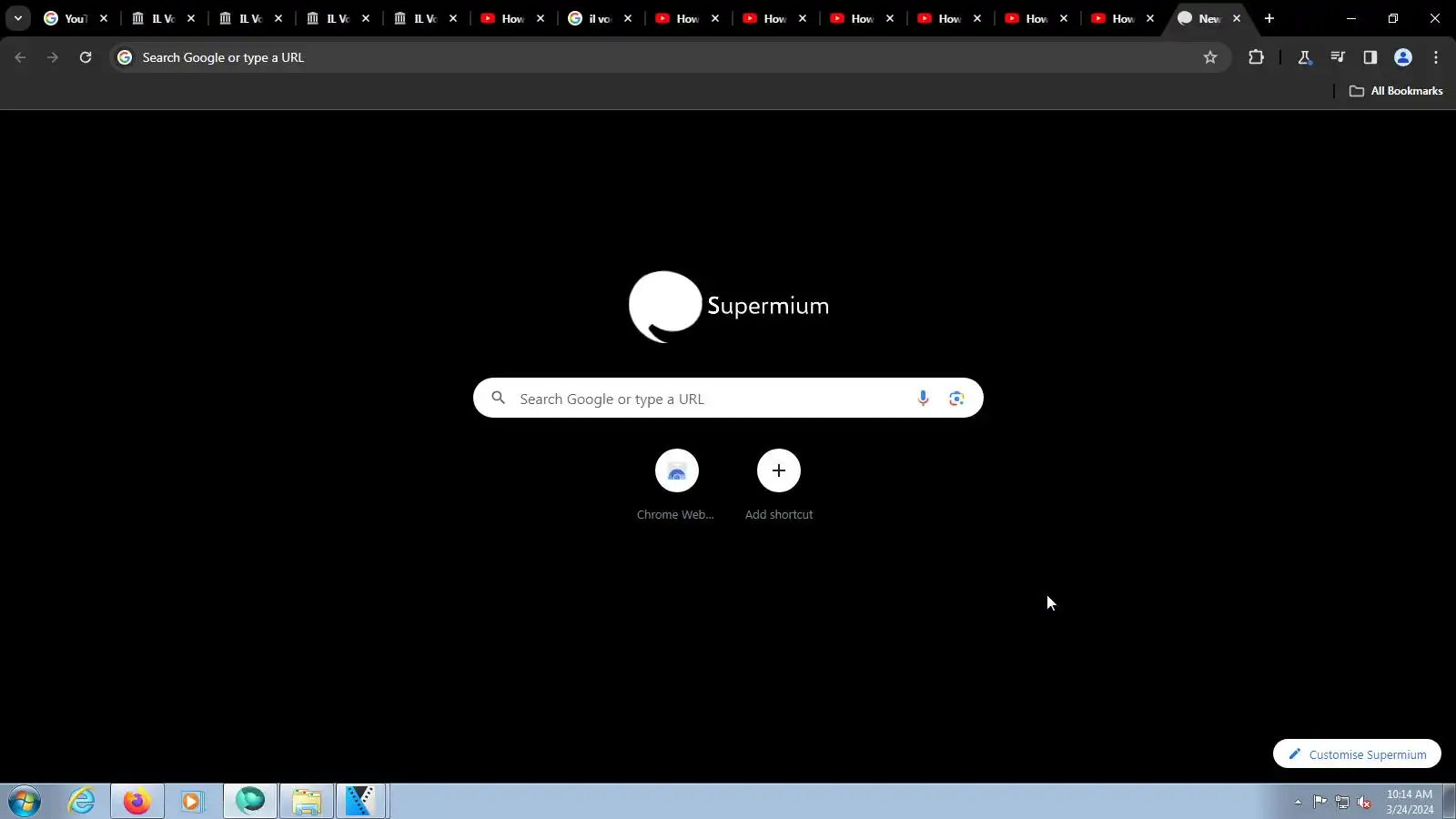
Task: Open the Chrome Web Store shortcut
Action: coord(676,484)
